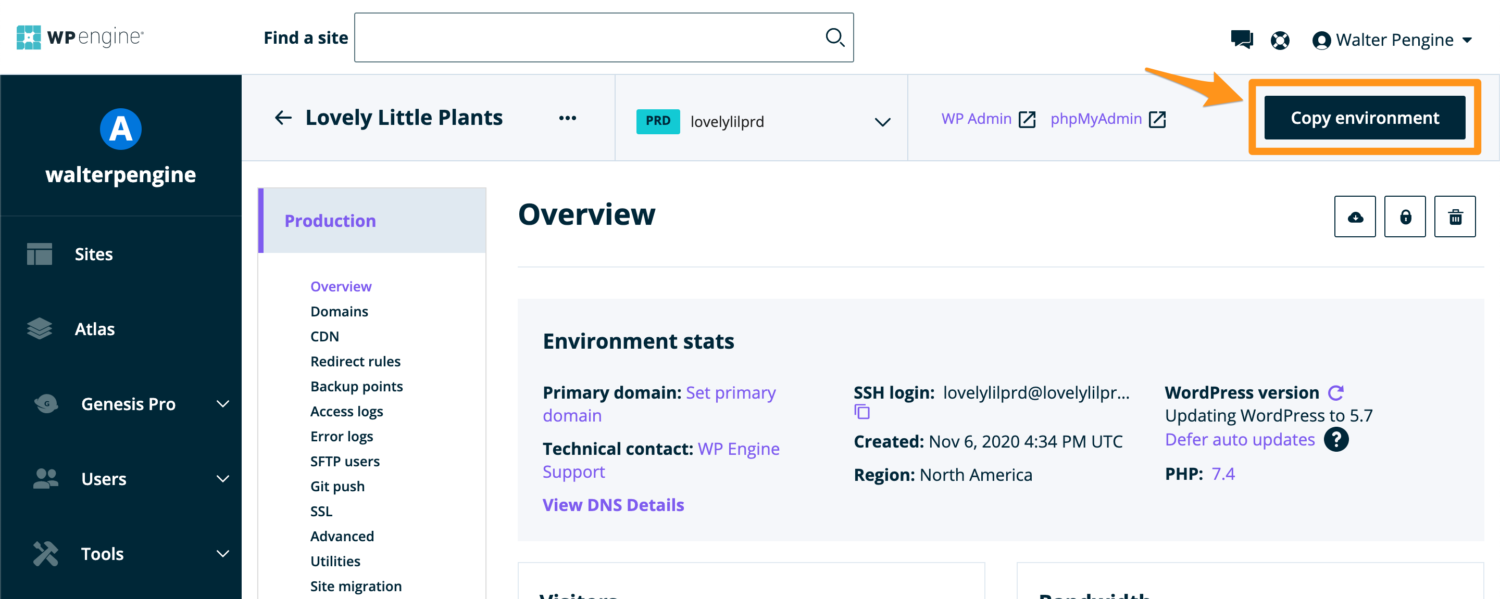Open password protection with the lock icon

pos(1405,216)
